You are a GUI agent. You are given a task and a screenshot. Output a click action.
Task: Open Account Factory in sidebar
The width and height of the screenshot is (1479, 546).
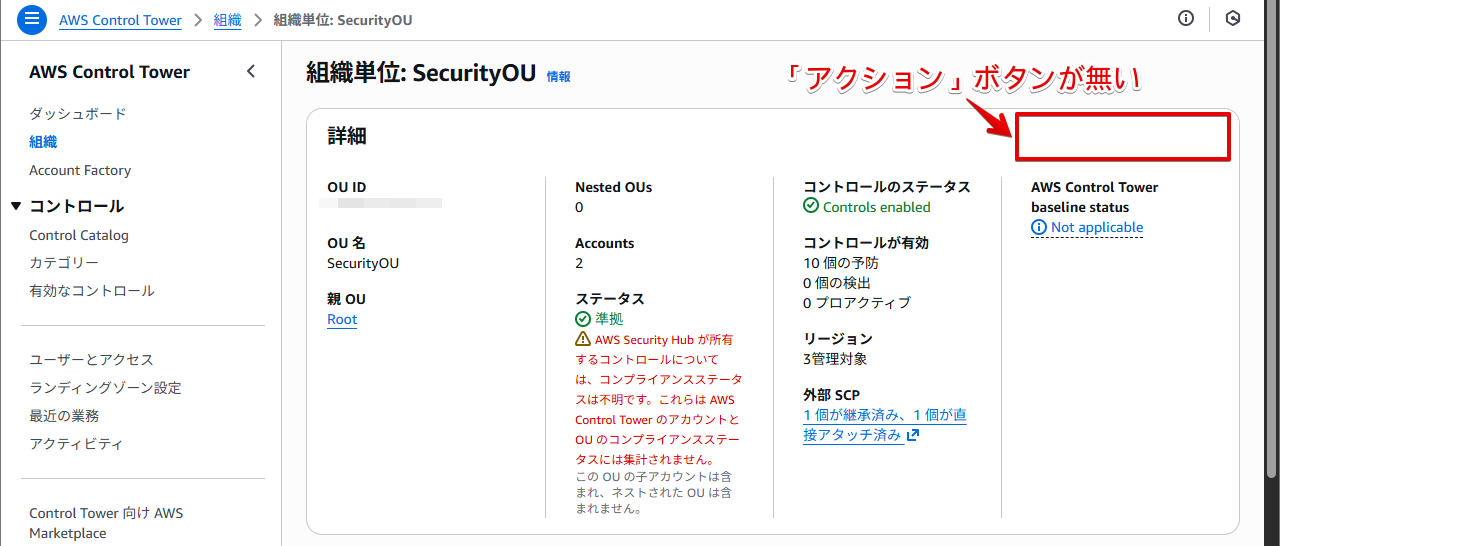[80, 171]
